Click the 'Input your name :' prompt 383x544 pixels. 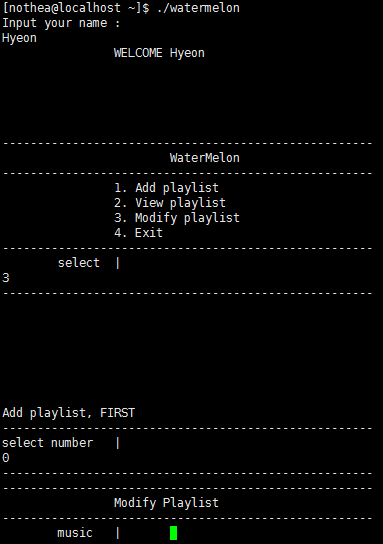[61, 23]
